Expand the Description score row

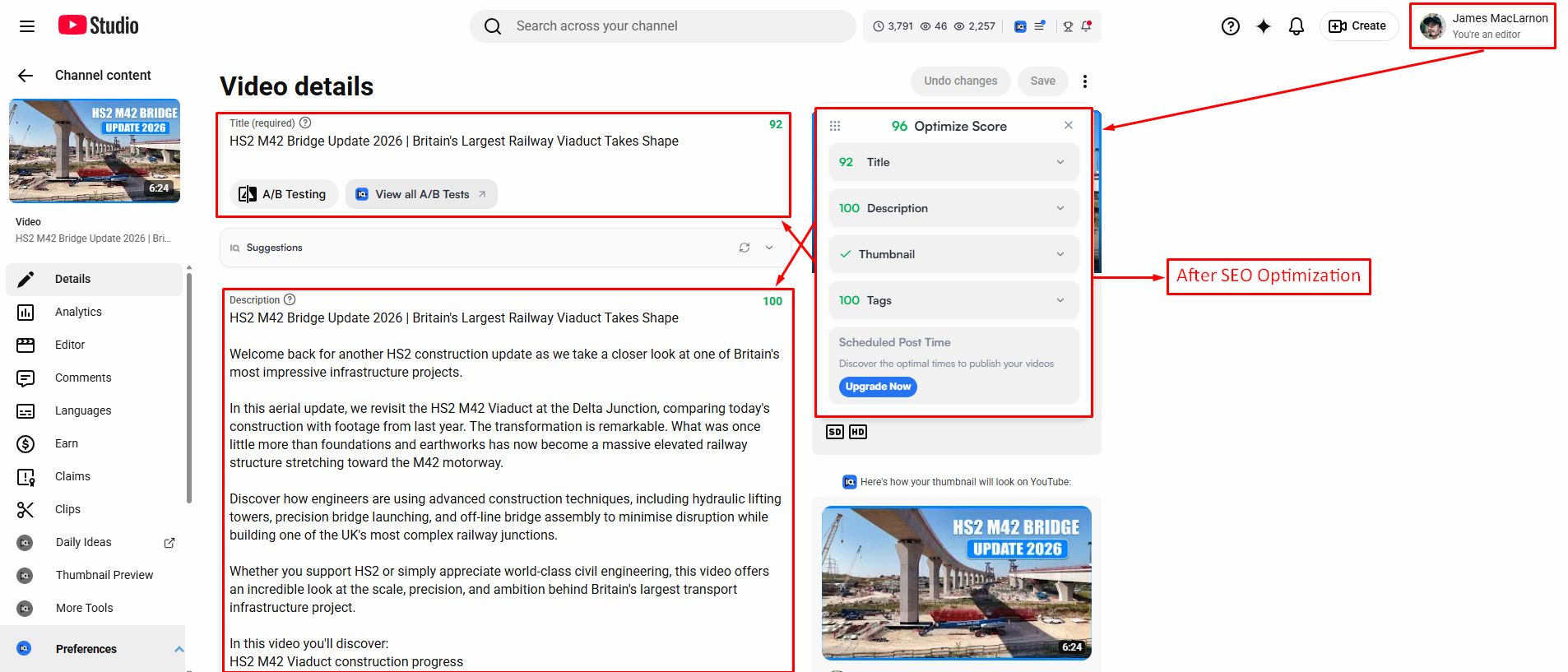[953, 208]
